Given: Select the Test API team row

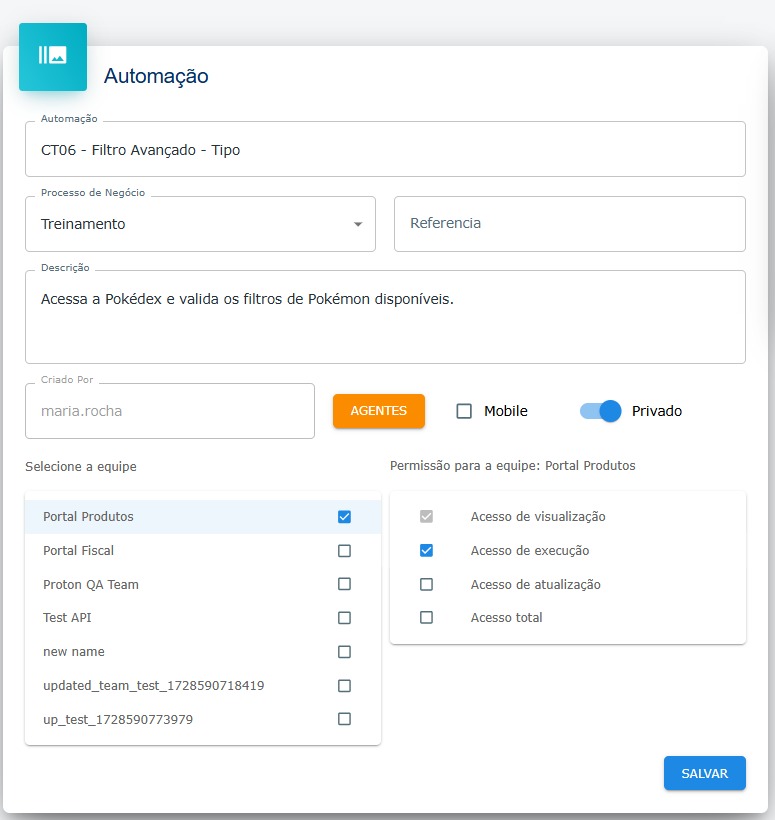Looking at the screenshot, I should pyautogui.click(x=203, y=618).
